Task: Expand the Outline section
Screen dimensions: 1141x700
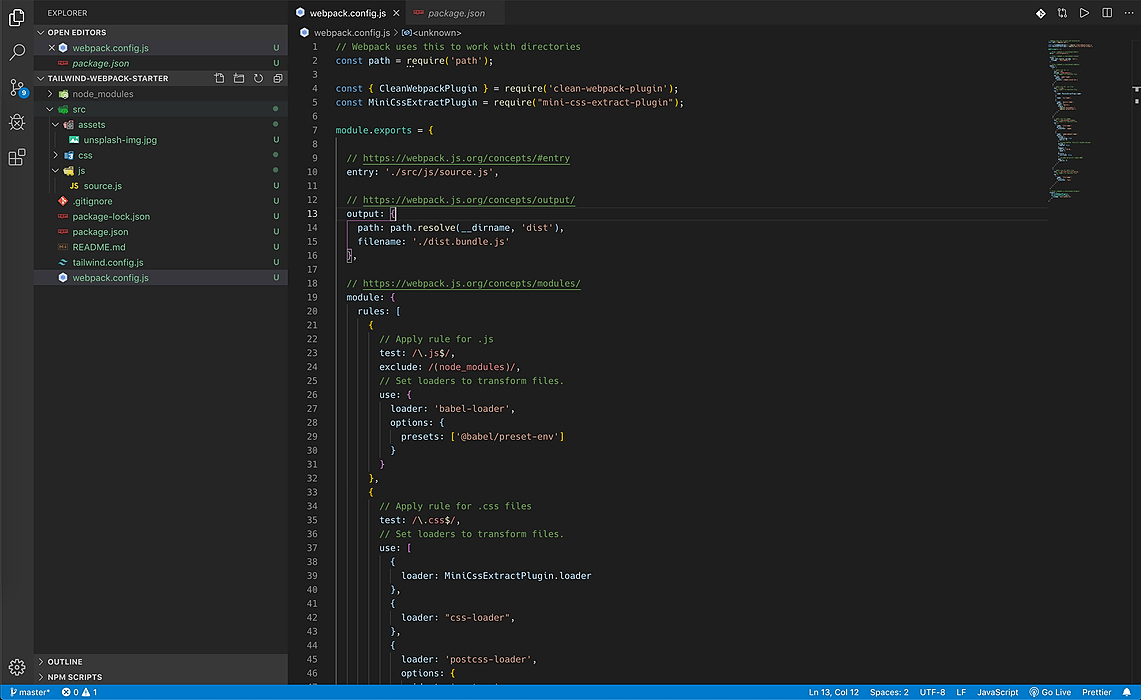Action: pos(65,662)
